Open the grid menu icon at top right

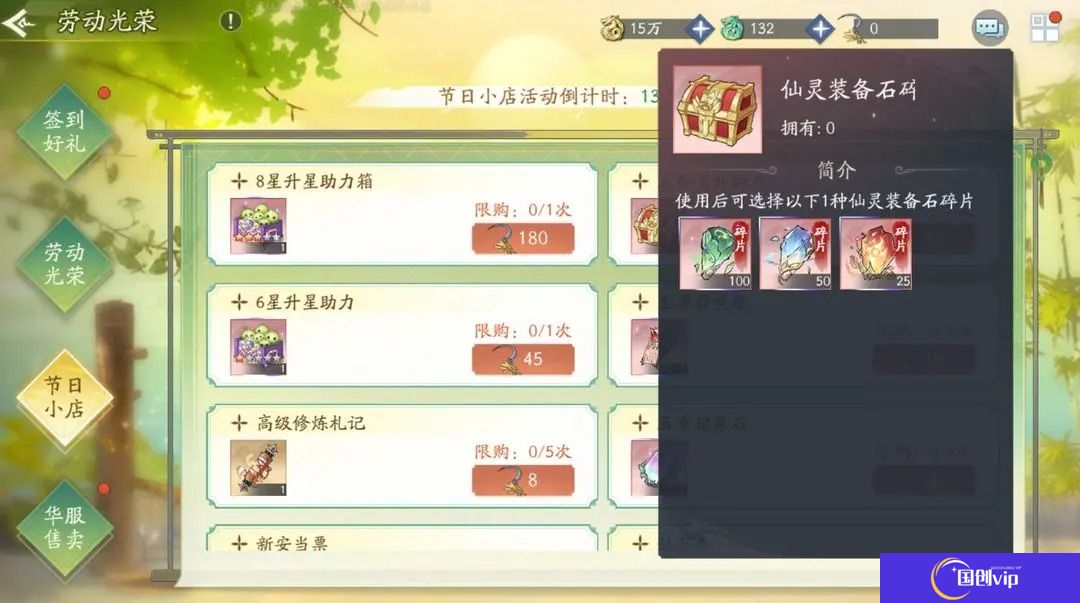coord(1044,28)
